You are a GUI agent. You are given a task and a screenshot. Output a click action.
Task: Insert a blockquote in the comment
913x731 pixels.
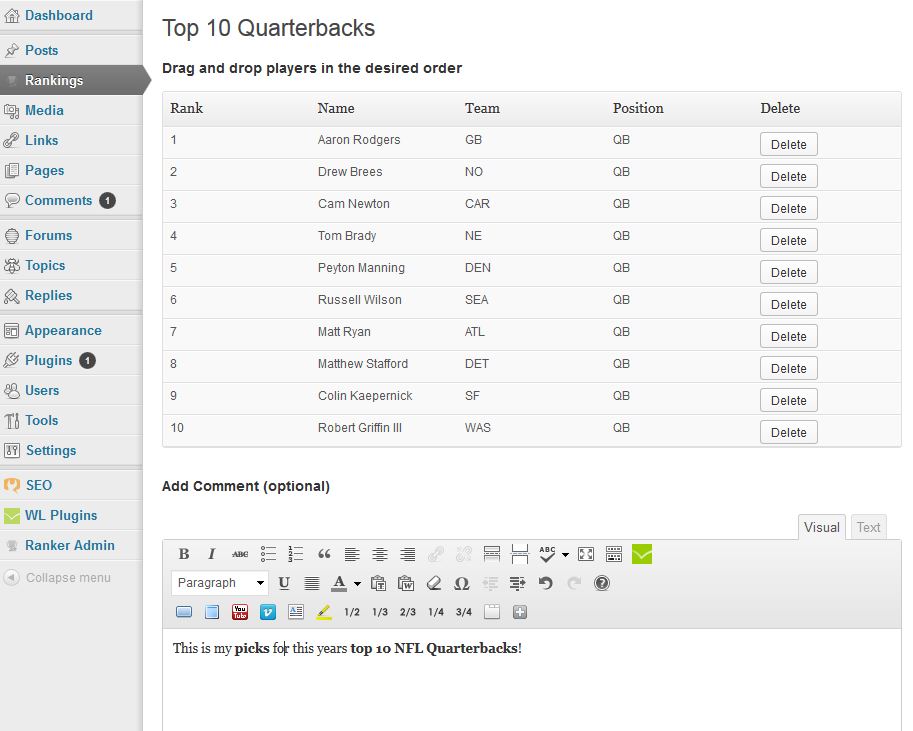point(324,554)
